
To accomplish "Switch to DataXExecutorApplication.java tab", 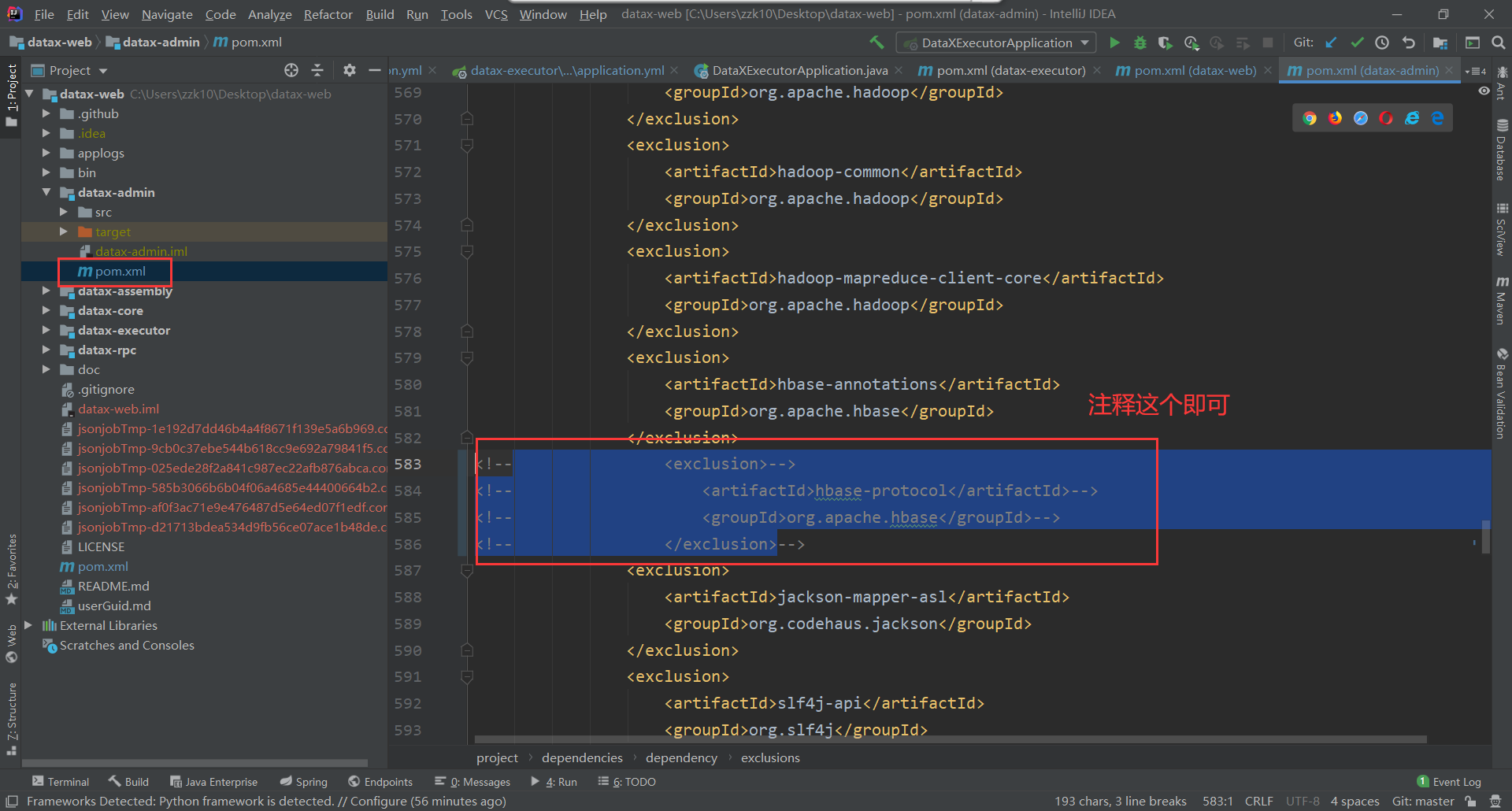I will [800, 70].
